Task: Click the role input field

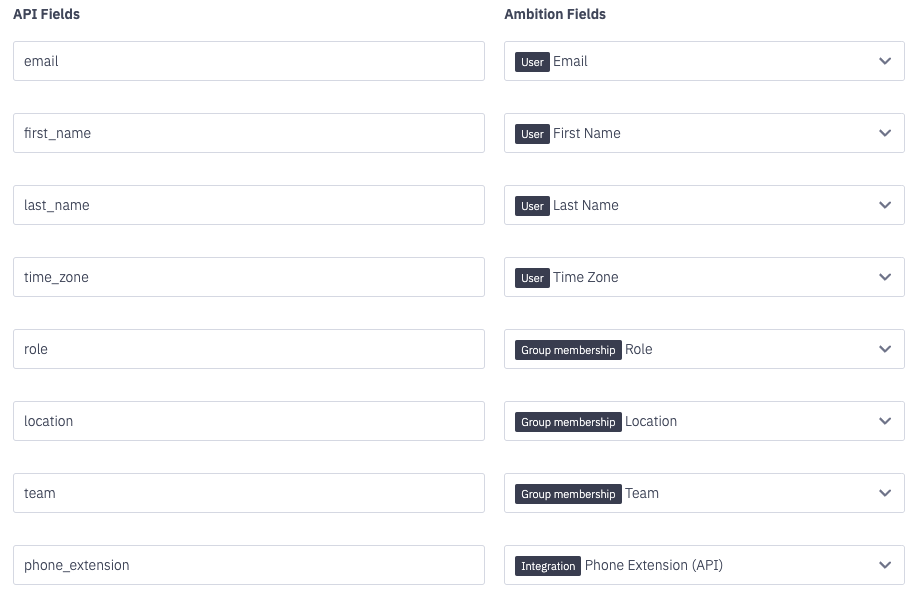Action: [248, 349]
